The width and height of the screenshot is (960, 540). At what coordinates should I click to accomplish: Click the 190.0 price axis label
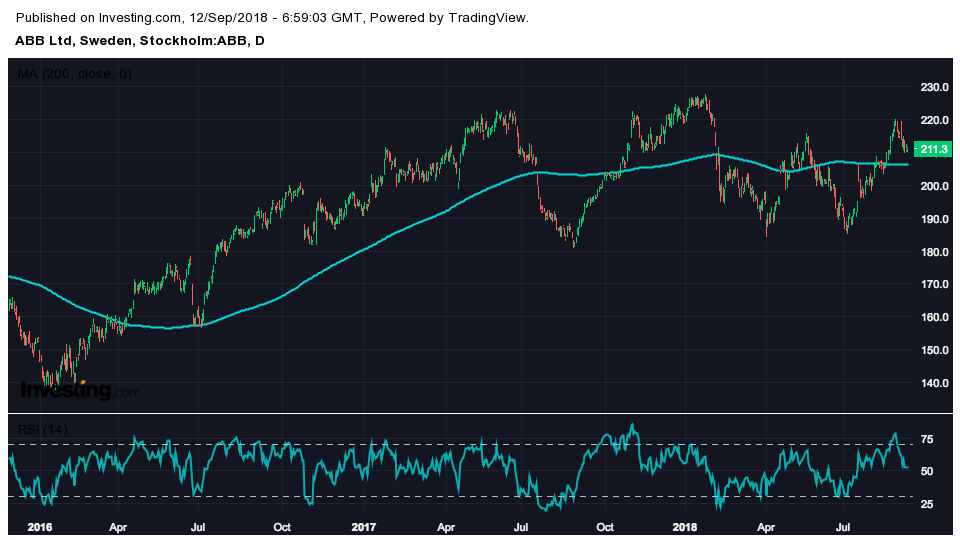coord(934,219)
